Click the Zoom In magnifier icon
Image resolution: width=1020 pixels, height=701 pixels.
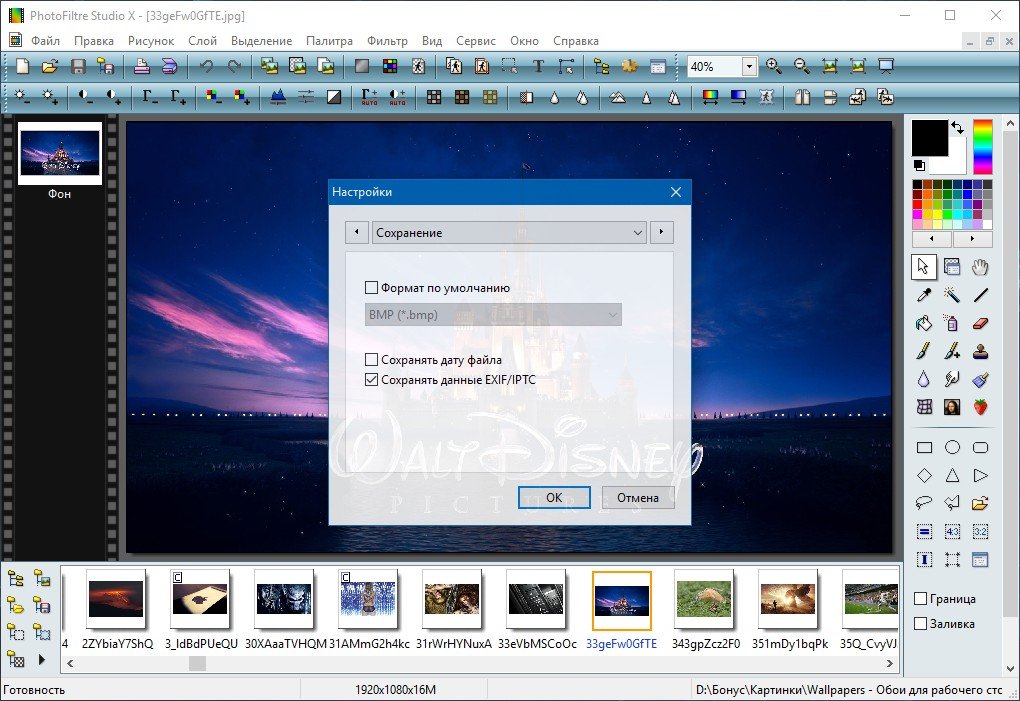click(x=773, y=67)
